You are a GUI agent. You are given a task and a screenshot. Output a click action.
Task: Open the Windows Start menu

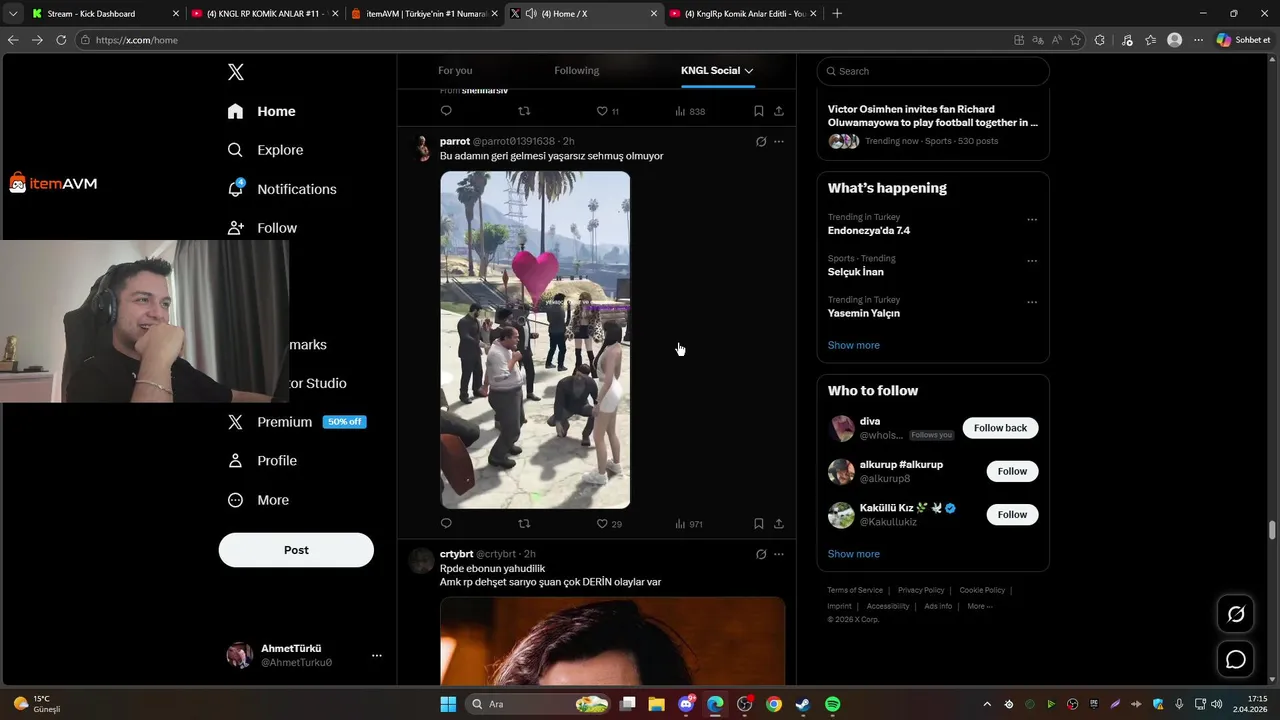tap(448, 704)
